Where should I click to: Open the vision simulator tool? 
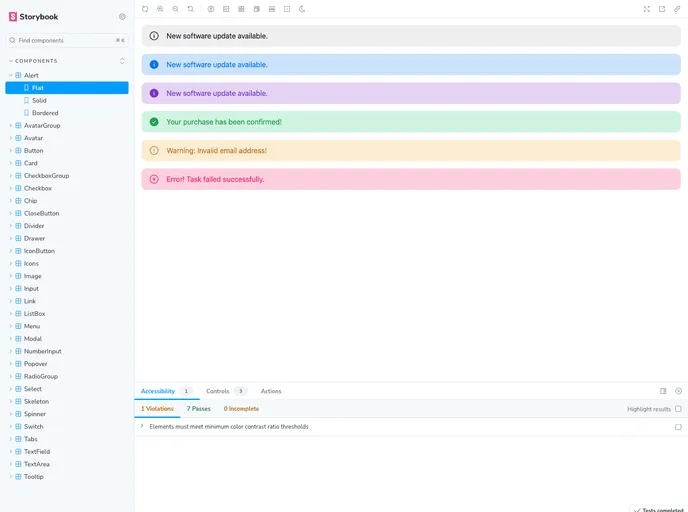coord(211,9)
